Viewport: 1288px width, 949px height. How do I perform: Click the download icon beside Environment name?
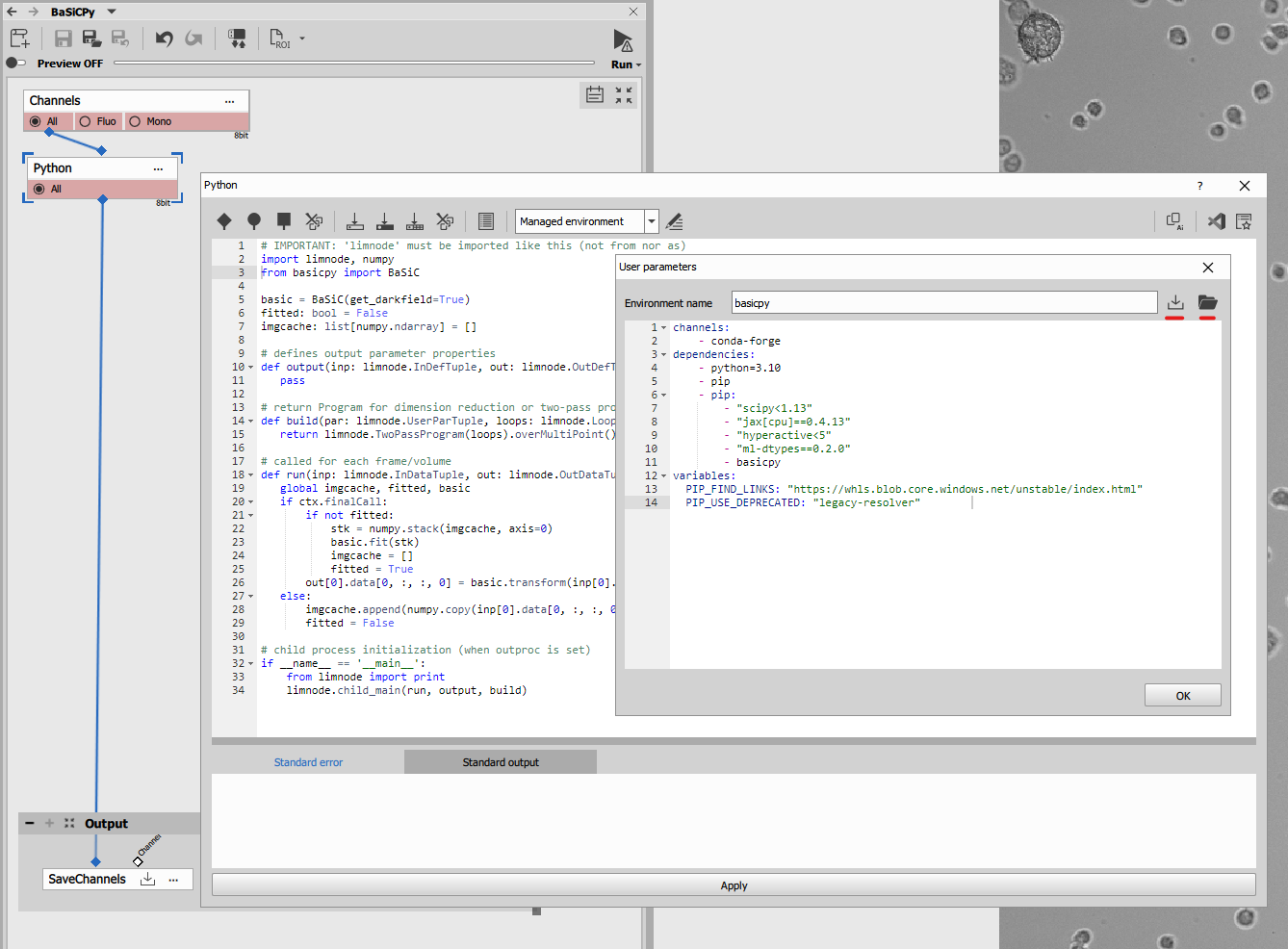[x=1175, y=302]
